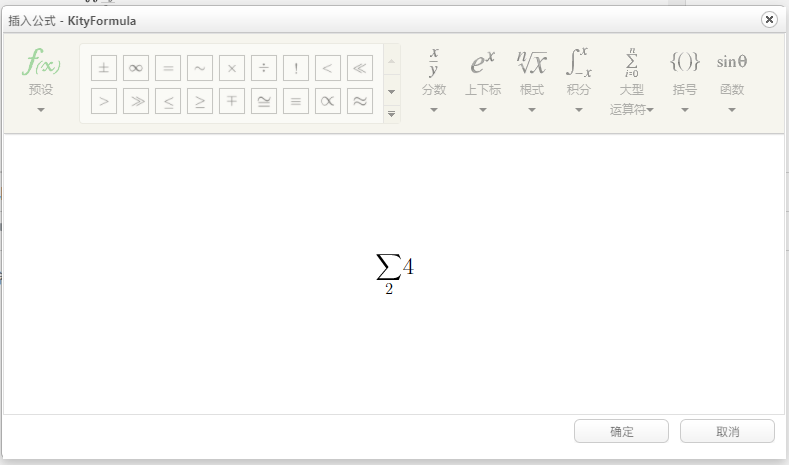Screen dimensions: 789x465
Task: Open the 预设 presets dropdown
Action: (x=41, y=80)
